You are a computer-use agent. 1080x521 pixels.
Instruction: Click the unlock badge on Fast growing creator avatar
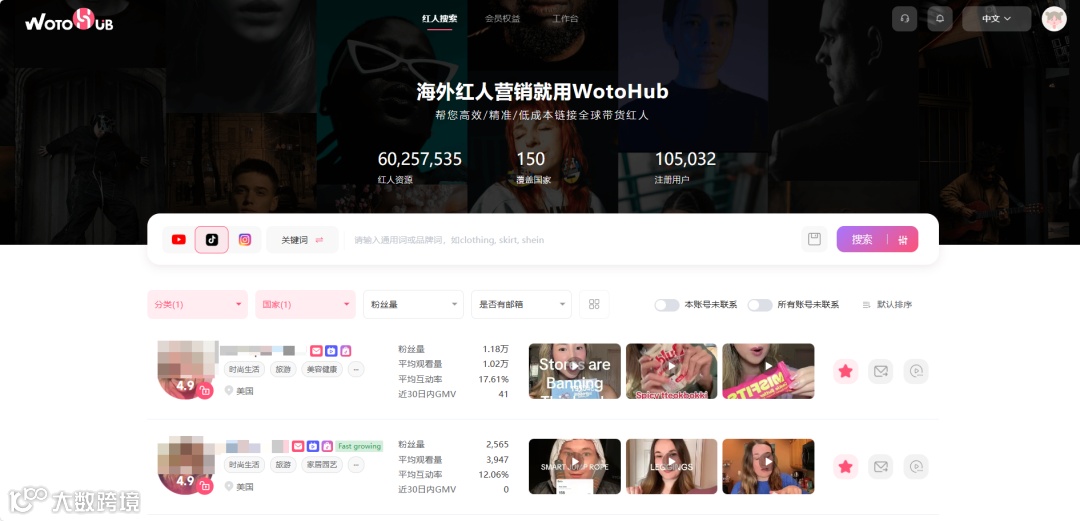(205, 486)
